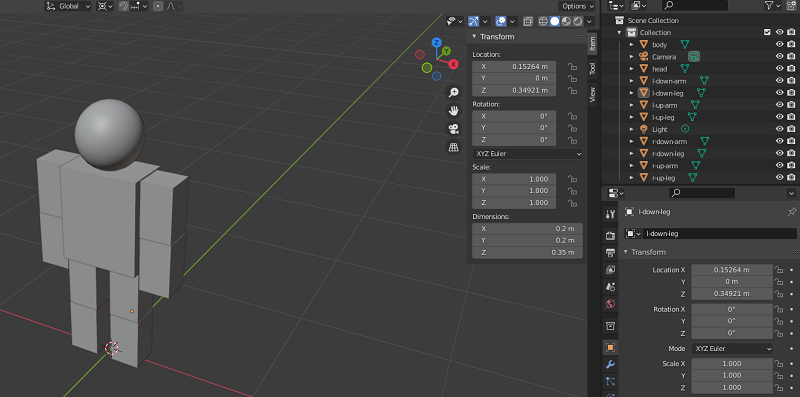Open Object properties tab
The width and height of the screenshot is (800, 397).
click(610, 348)
